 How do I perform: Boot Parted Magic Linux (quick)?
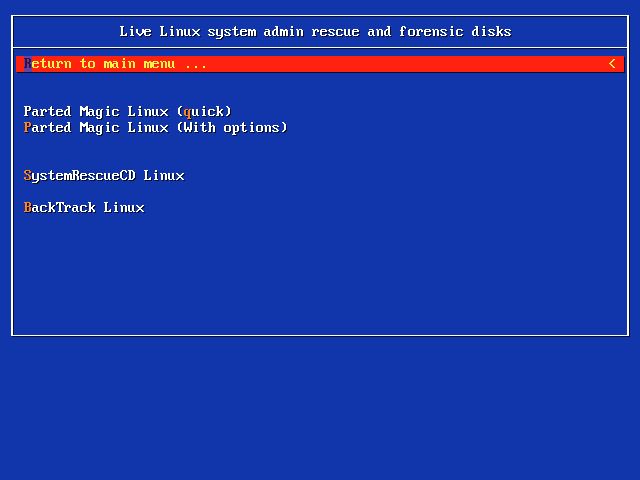(x=127, y=112)
